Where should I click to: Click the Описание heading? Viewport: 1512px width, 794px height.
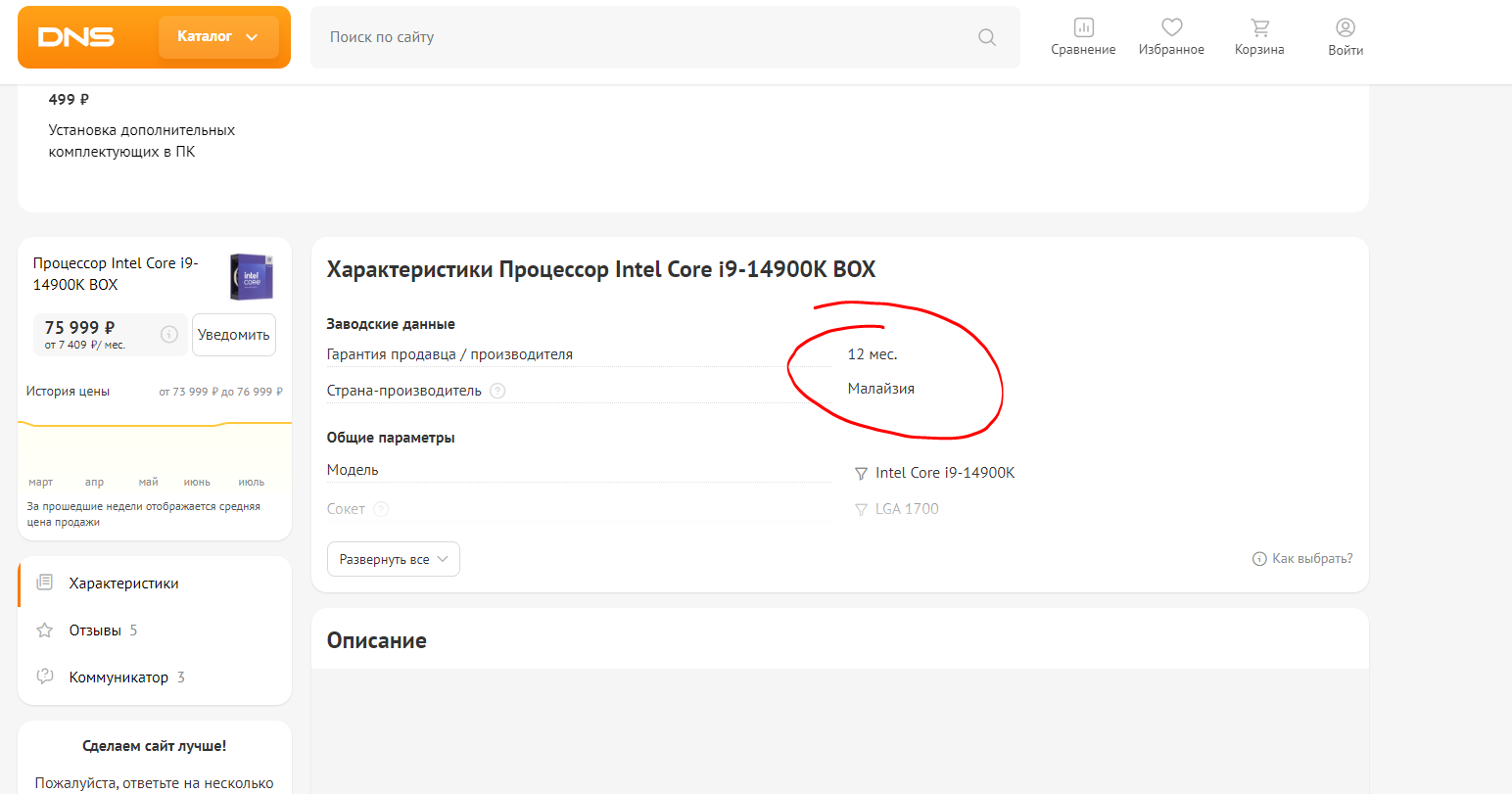(377, 640)
